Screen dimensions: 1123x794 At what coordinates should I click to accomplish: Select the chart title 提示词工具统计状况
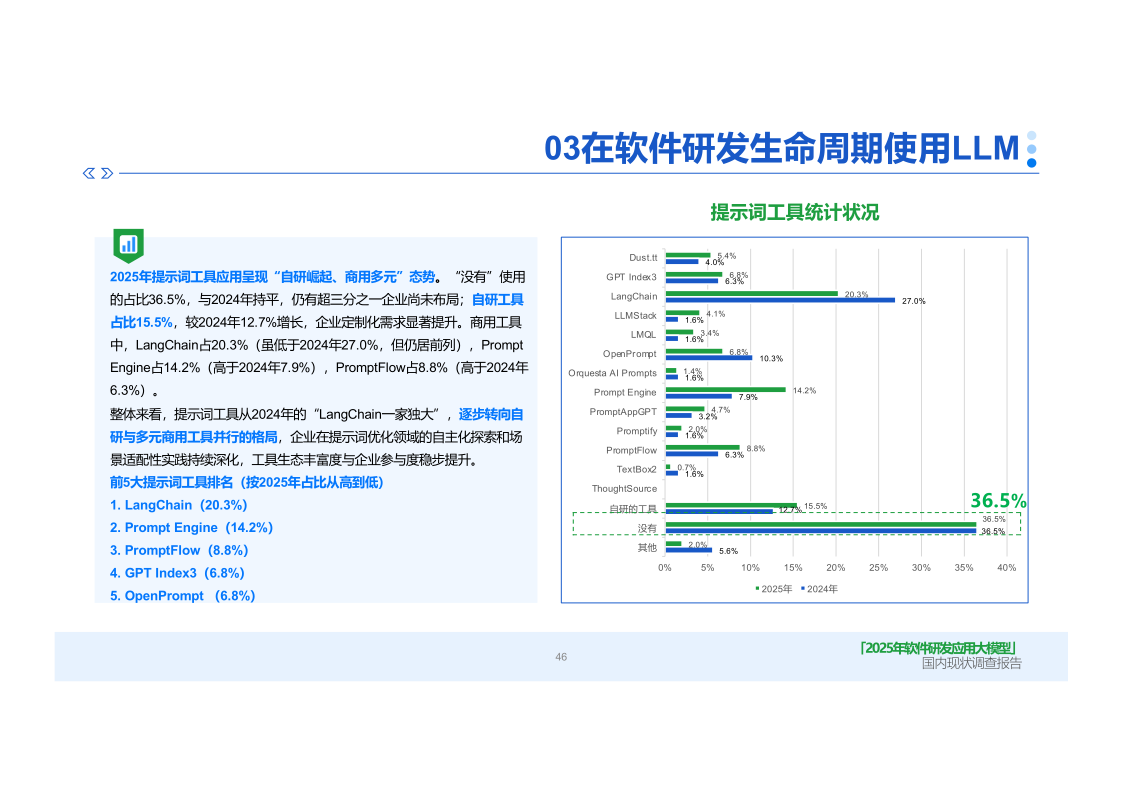(794, 213)
